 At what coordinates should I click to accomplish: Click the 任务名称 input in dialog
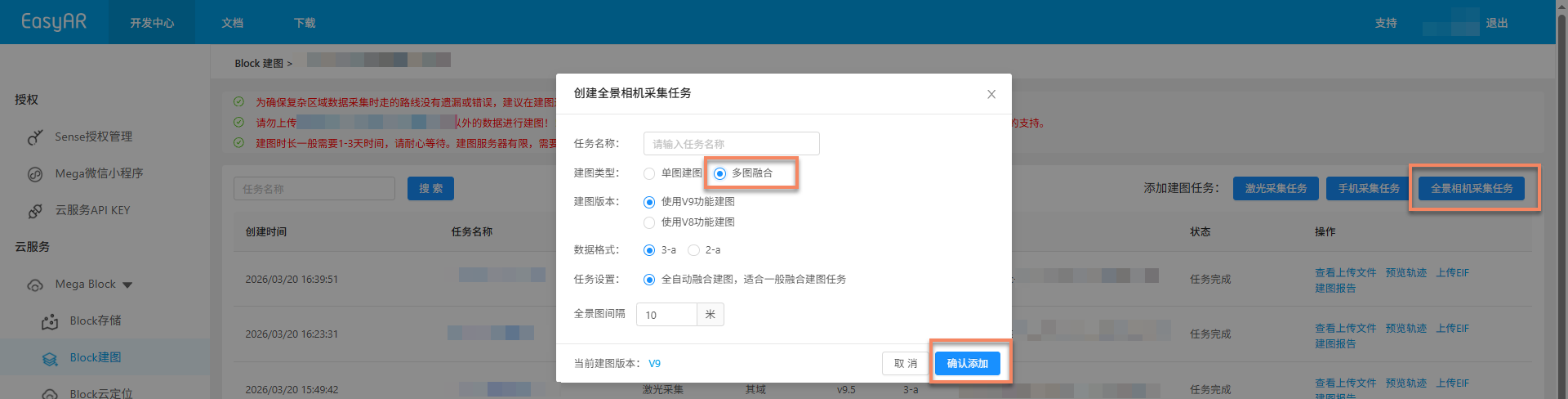(731, 144)
